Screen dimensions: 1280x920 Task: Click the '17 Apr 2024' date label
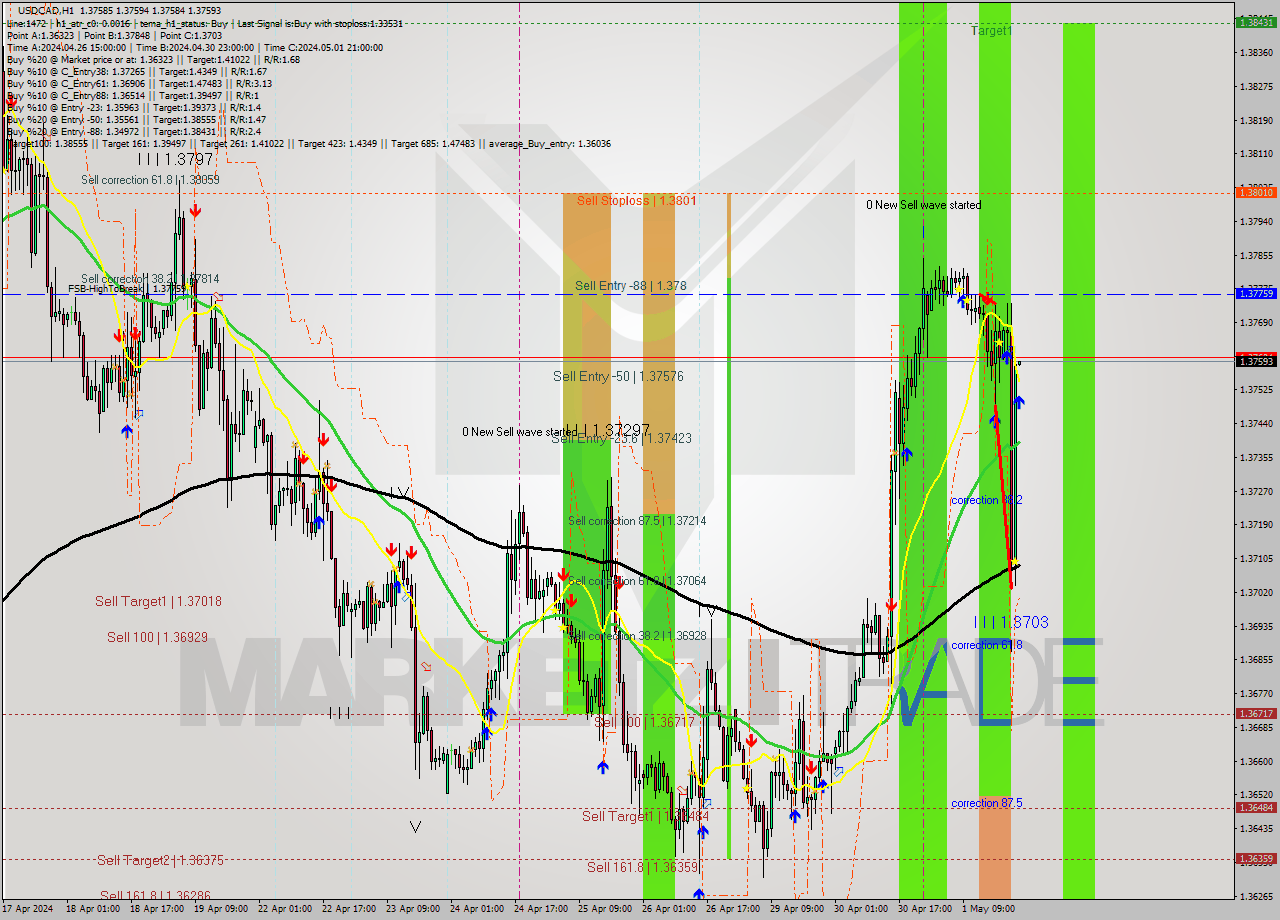(x=28, y=909)
